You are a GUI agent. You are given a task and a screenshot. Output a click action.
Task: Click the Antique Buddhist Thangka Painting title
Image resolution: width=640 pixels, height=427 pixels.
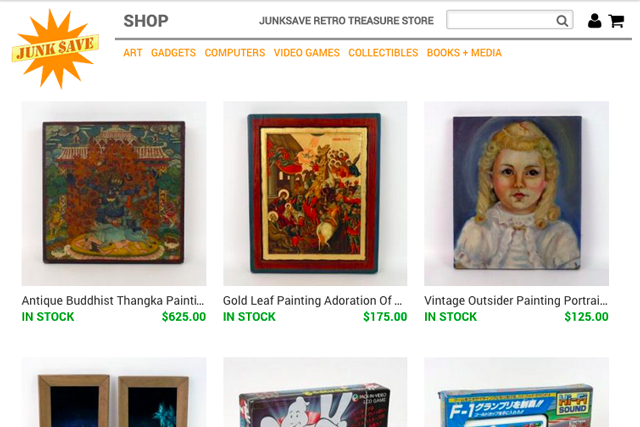[113, 300]
